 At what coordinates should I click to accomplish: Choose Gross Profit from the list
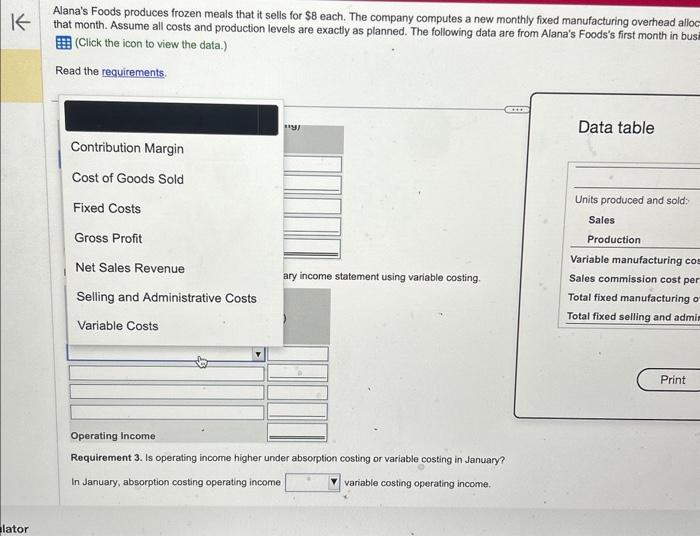point(108,238)
